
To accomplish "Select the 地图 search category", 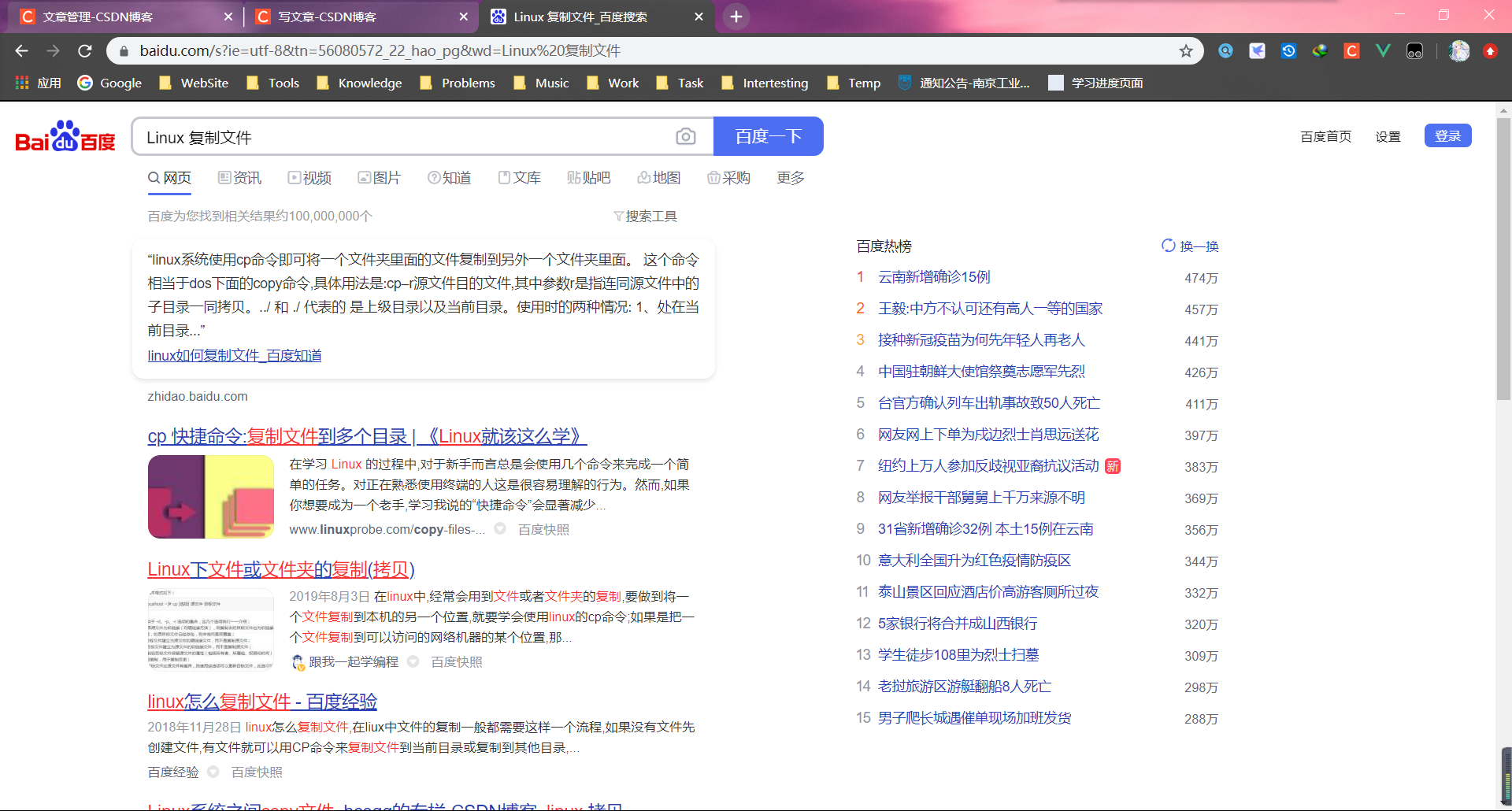I will pyautogui.click(x=659, y=178).
